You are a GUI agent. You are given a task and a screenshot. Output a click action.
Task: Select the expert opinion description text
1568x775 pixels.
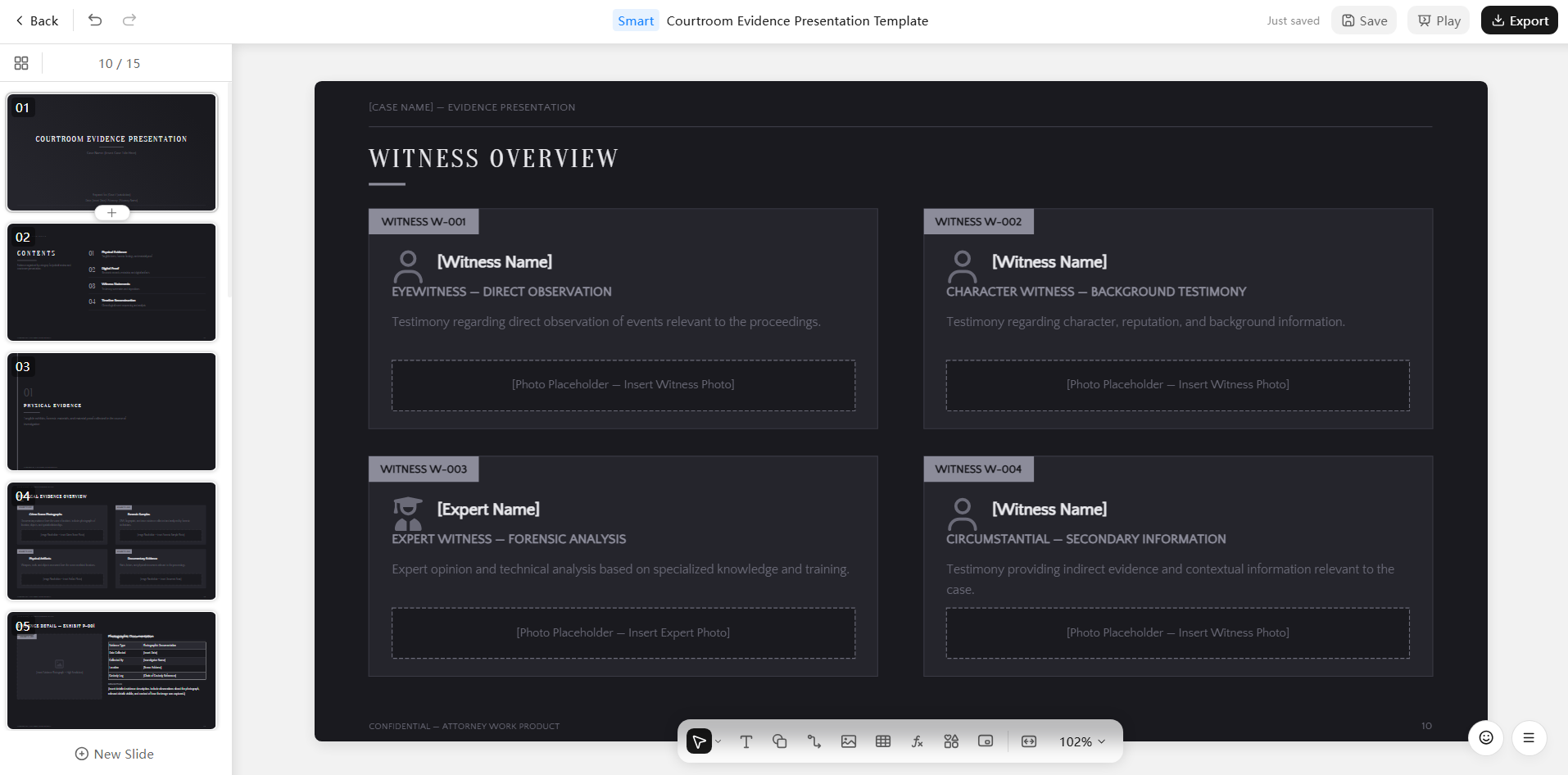coord(620,569)
